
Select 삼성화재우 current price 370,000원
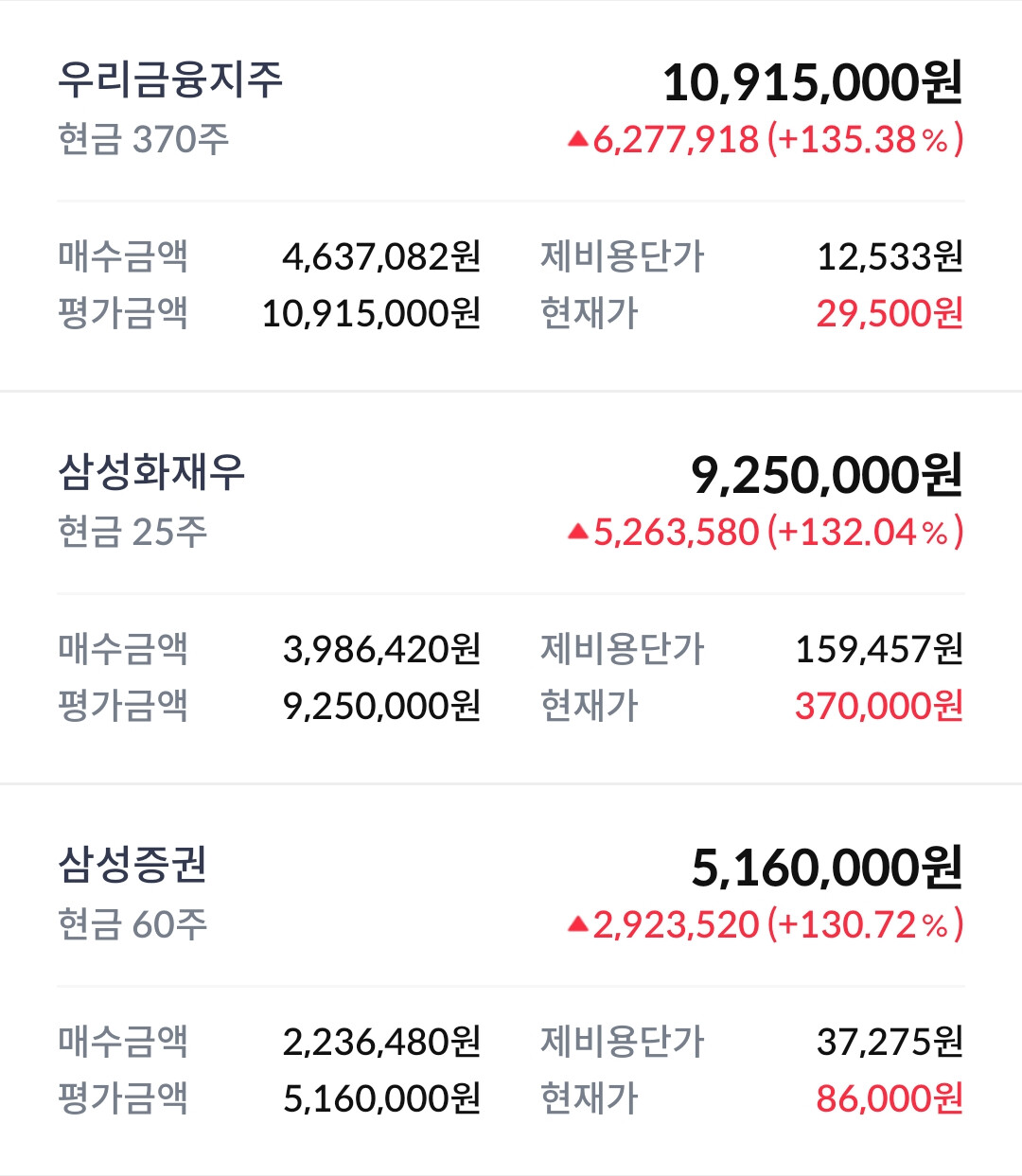click(878, 706)
